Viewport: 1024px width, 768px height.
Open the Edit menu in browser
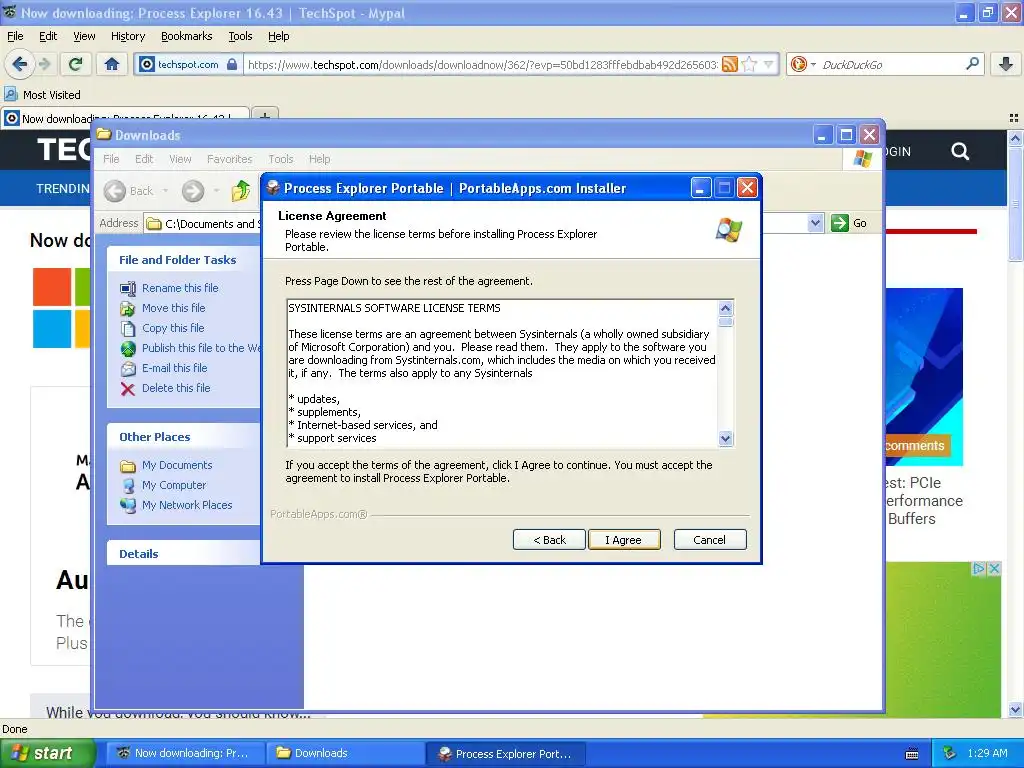(48, 36)
